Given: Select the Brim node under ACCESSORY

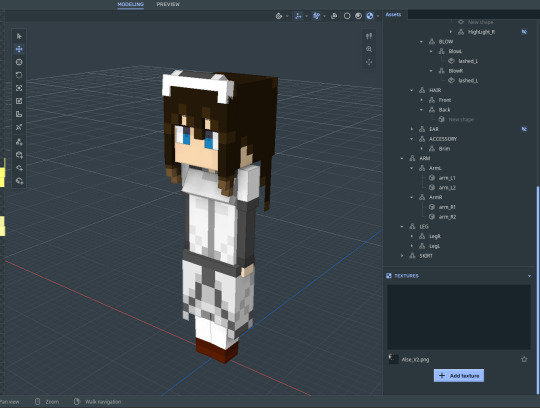Looking at the screenshot, I should click(444, 149).
